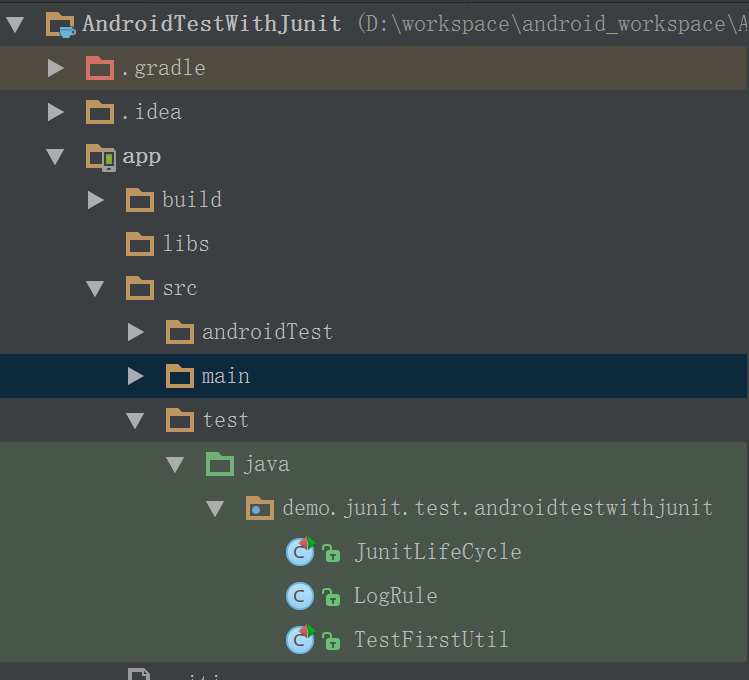
Task: Collapse the AndroidTestWithJunit project root arrow
Action: pos(15,24)
